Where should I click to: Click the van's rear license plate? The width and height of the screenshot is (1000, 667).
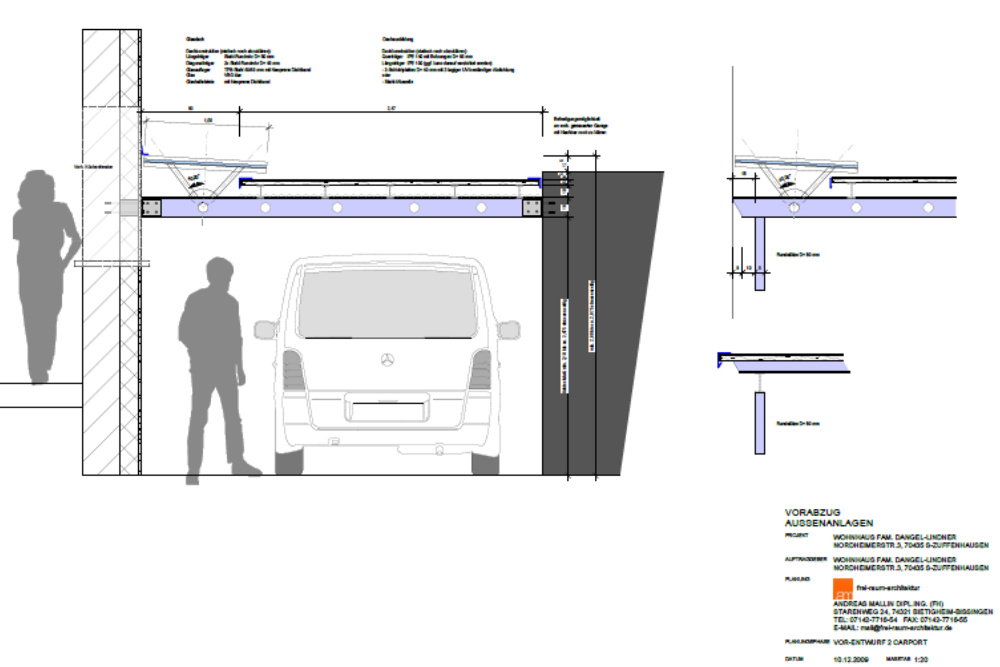tap(387, 409)
